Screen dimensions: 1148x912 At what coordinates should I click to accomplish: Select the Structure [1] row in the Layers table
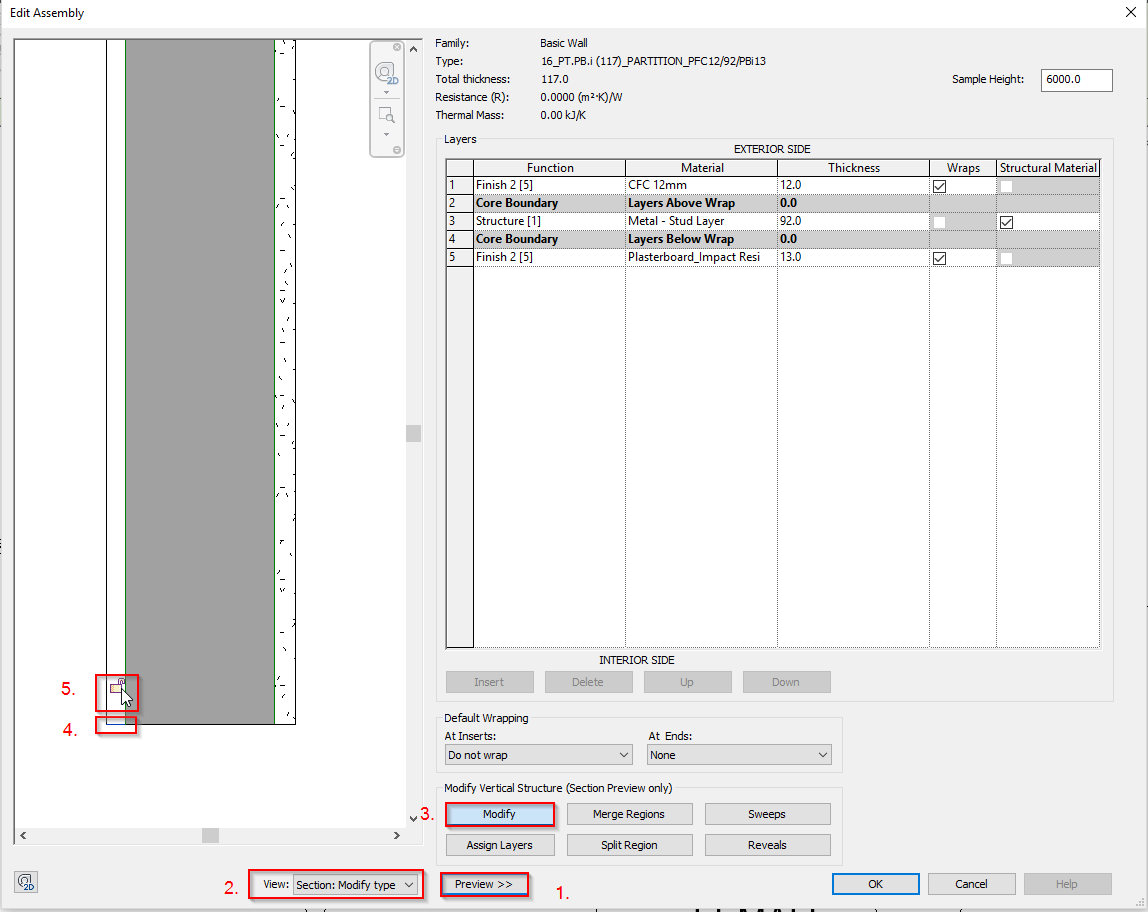tap(548, 221)
